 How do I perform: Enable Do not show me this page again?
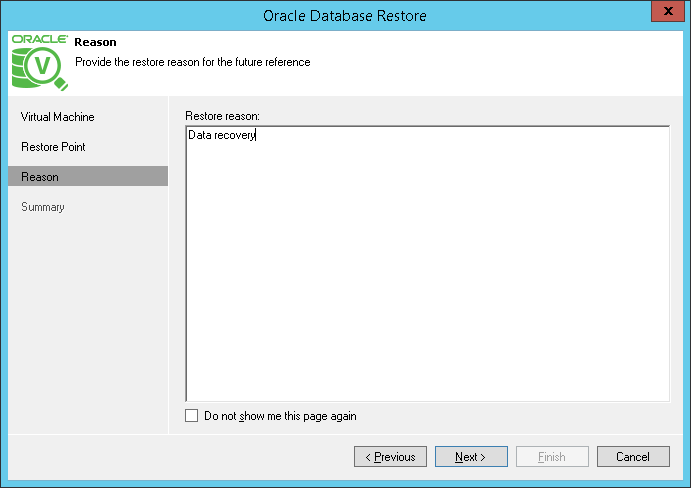(x=192, y=416)
